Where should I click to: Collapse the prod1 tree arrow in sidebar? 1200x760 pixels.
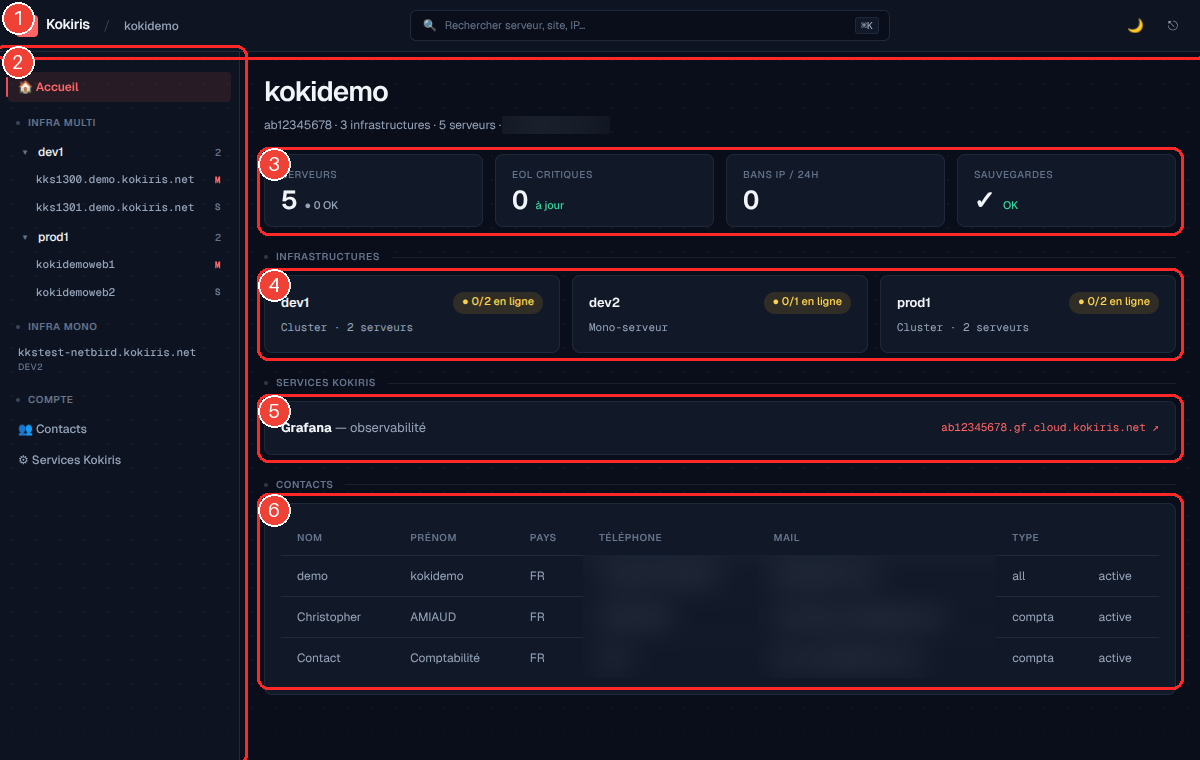[x=25, y=238]
